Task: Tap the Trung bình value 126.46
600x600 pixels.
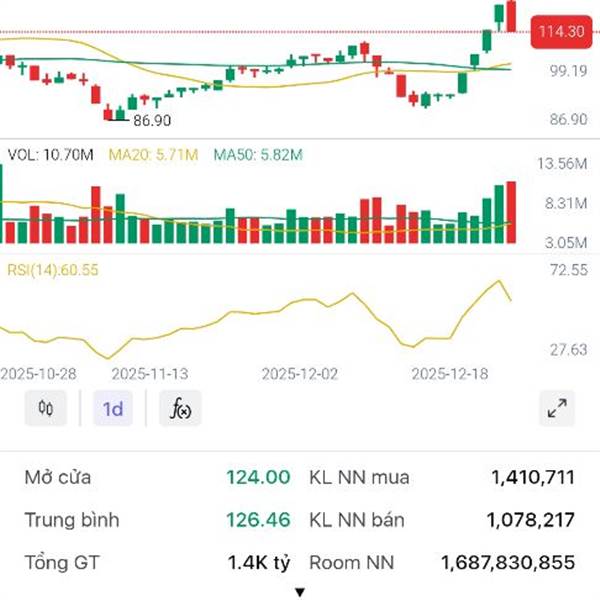Action: pyautogui.click(x=258, y=520)
